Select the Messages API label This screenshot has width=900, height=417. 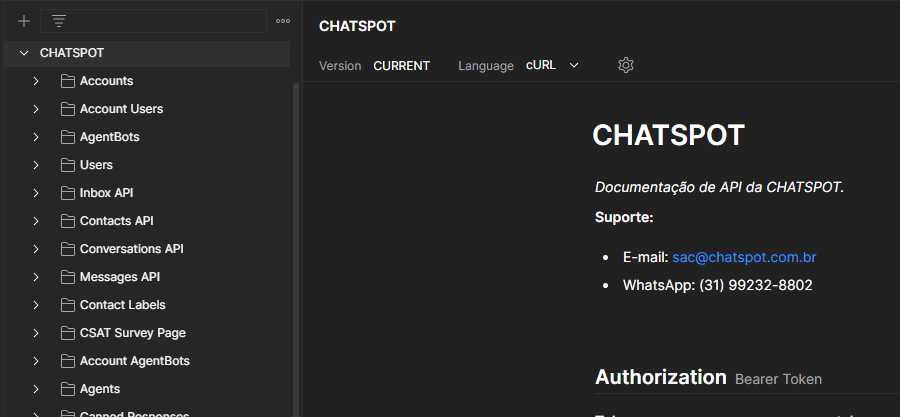coord(120,277)
